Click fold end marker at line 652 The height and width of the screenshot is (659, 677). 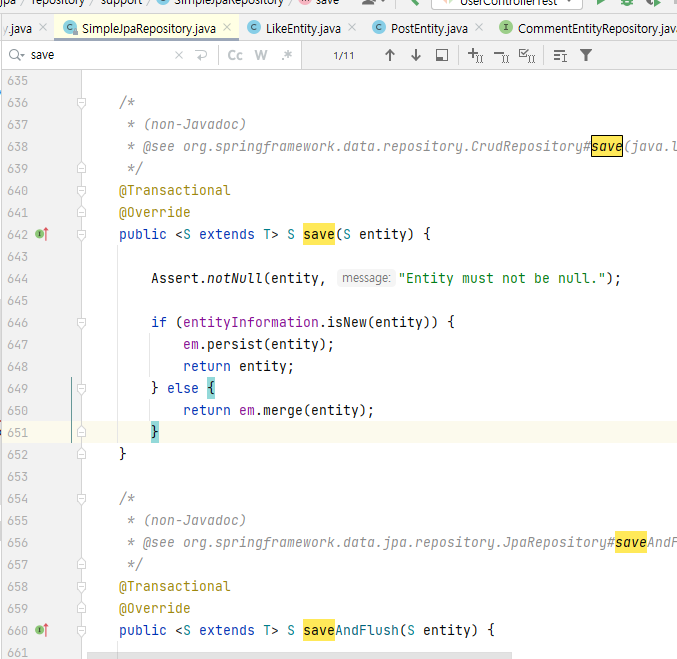coord(81,454)
